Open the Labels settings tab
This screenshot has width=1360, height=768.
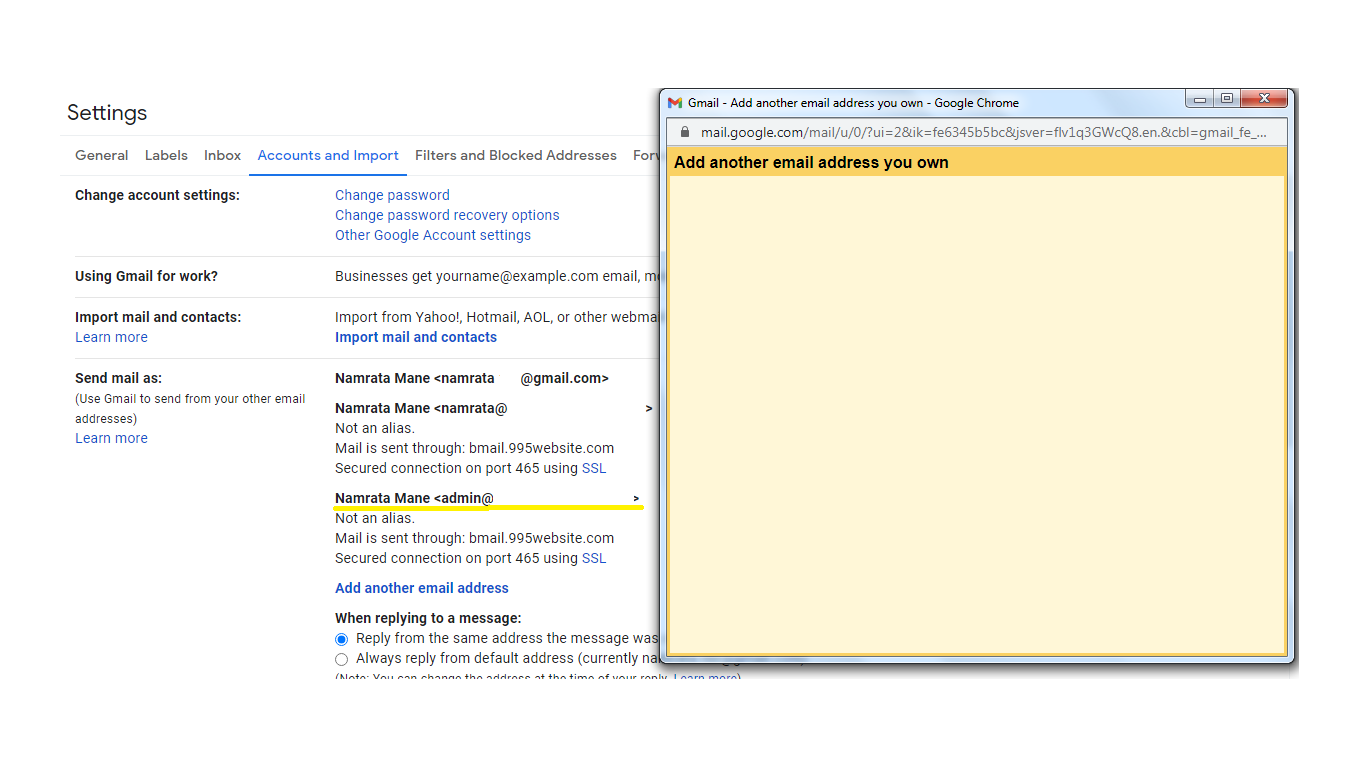166,156
